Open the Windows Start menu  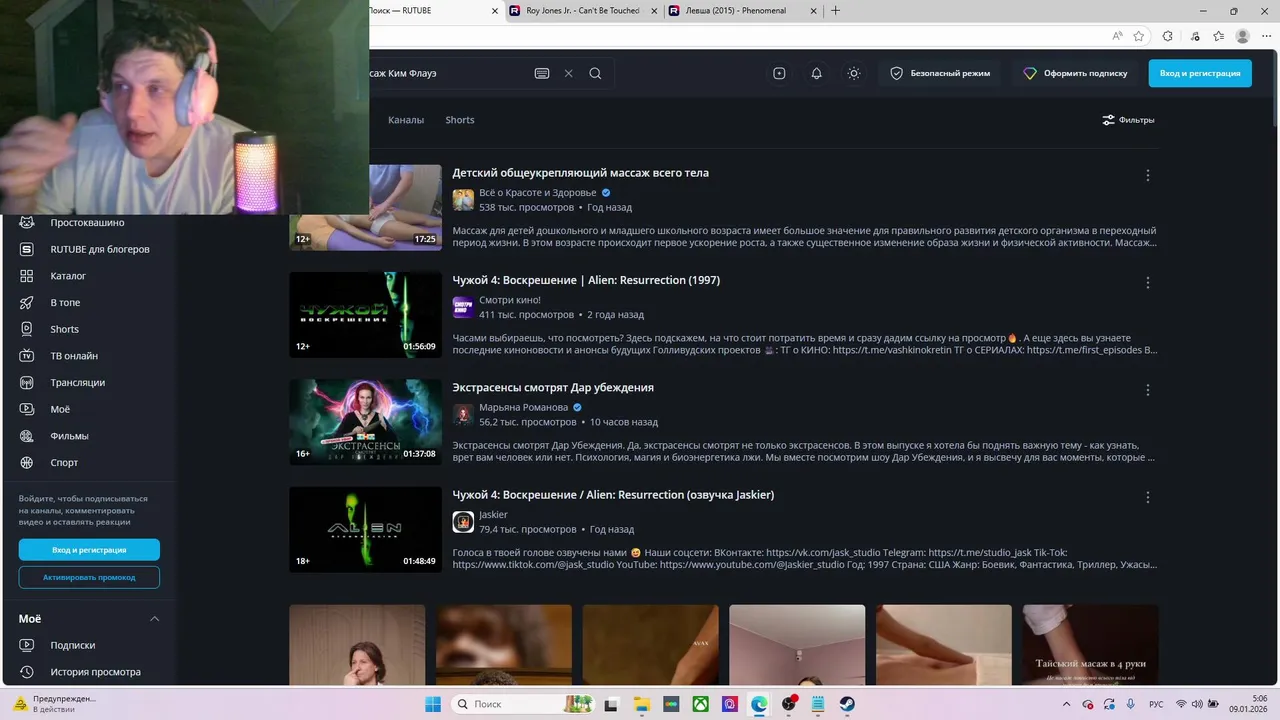click(433, 704)
